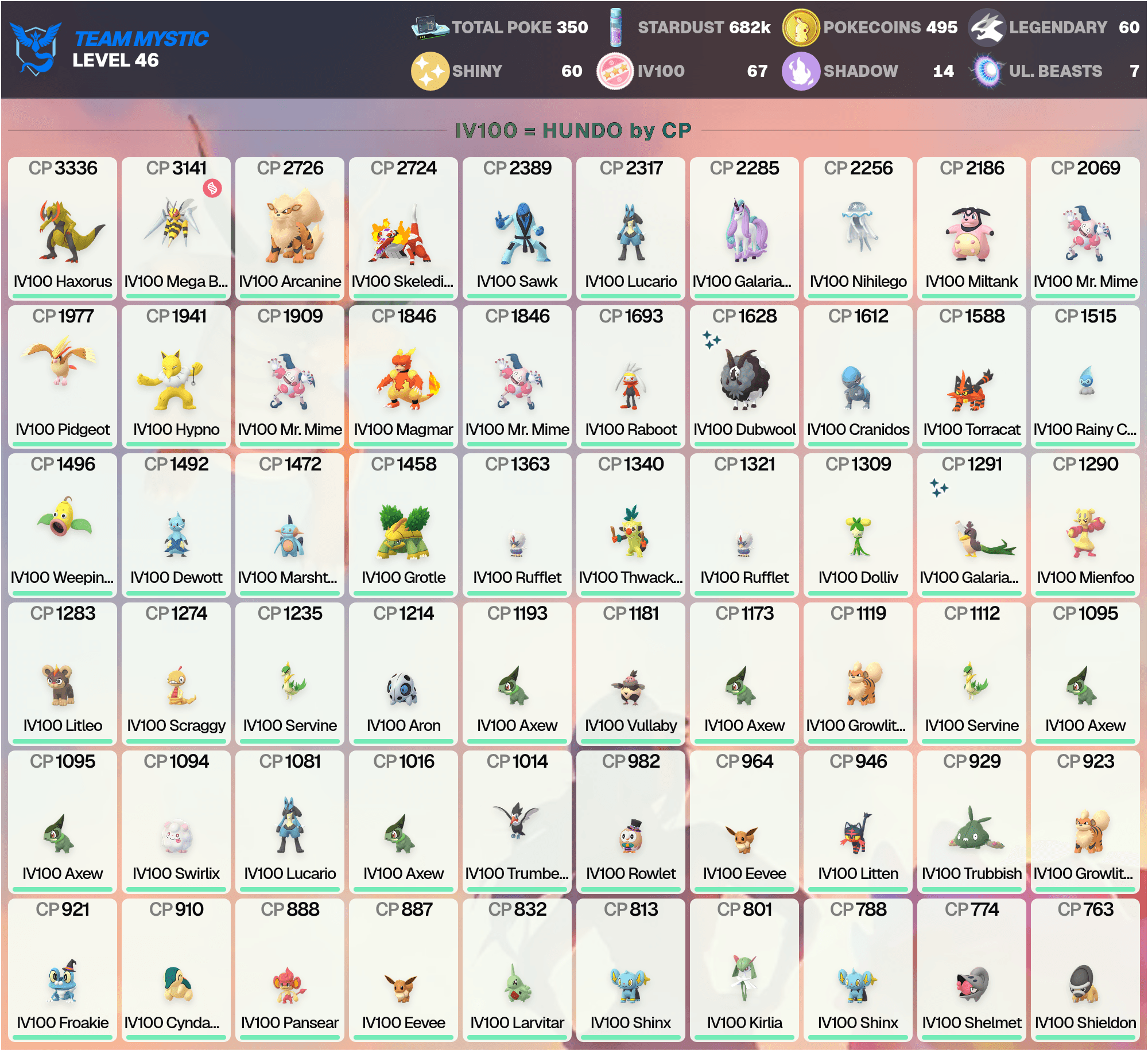The height and width of the screenshot is (1050, 1148).
Task: Choose the Mienfoo sprite
Action: (1085, 533)
